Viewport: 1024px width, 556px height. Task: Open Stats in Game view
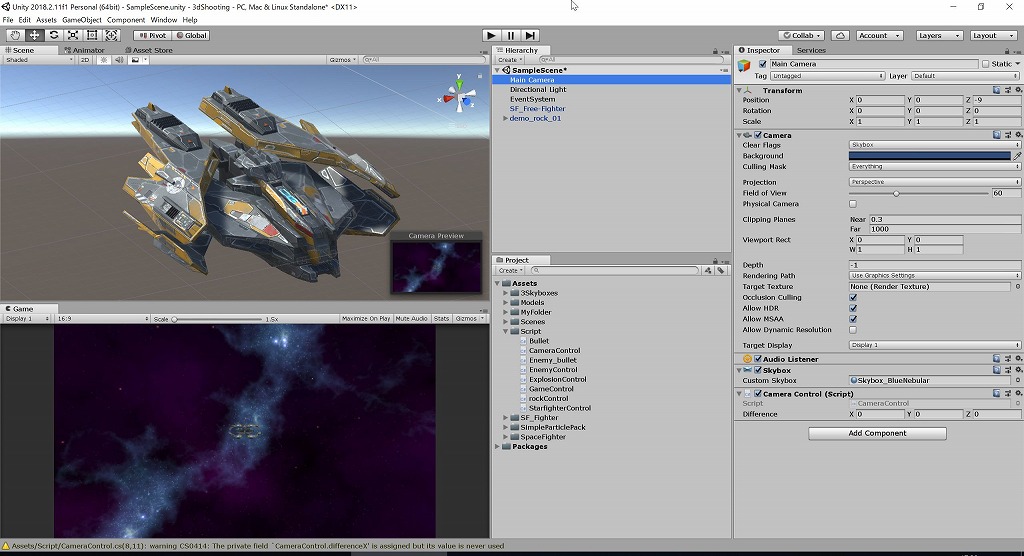(x=441, y=319)
